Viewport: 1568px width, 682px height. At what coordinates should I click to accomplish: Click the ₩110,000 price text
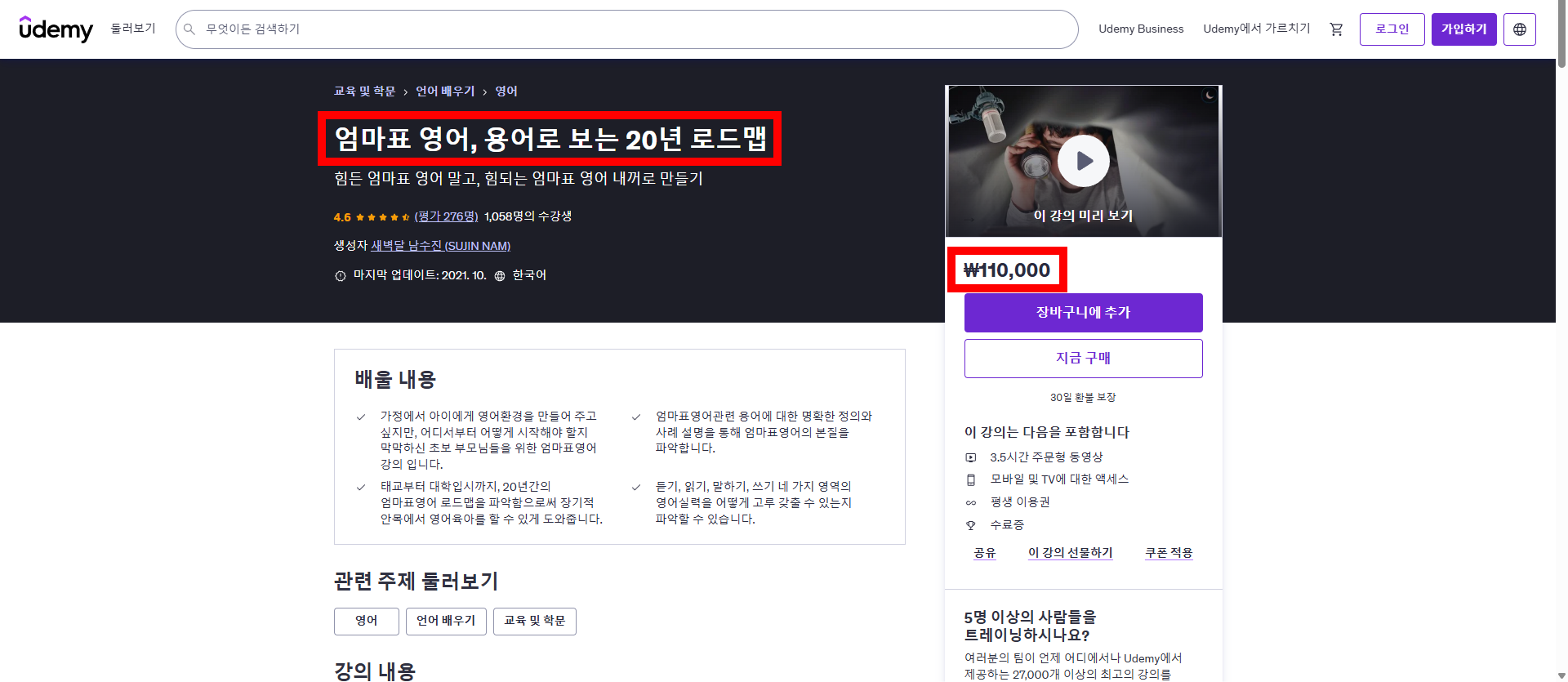pos(1007,270)
